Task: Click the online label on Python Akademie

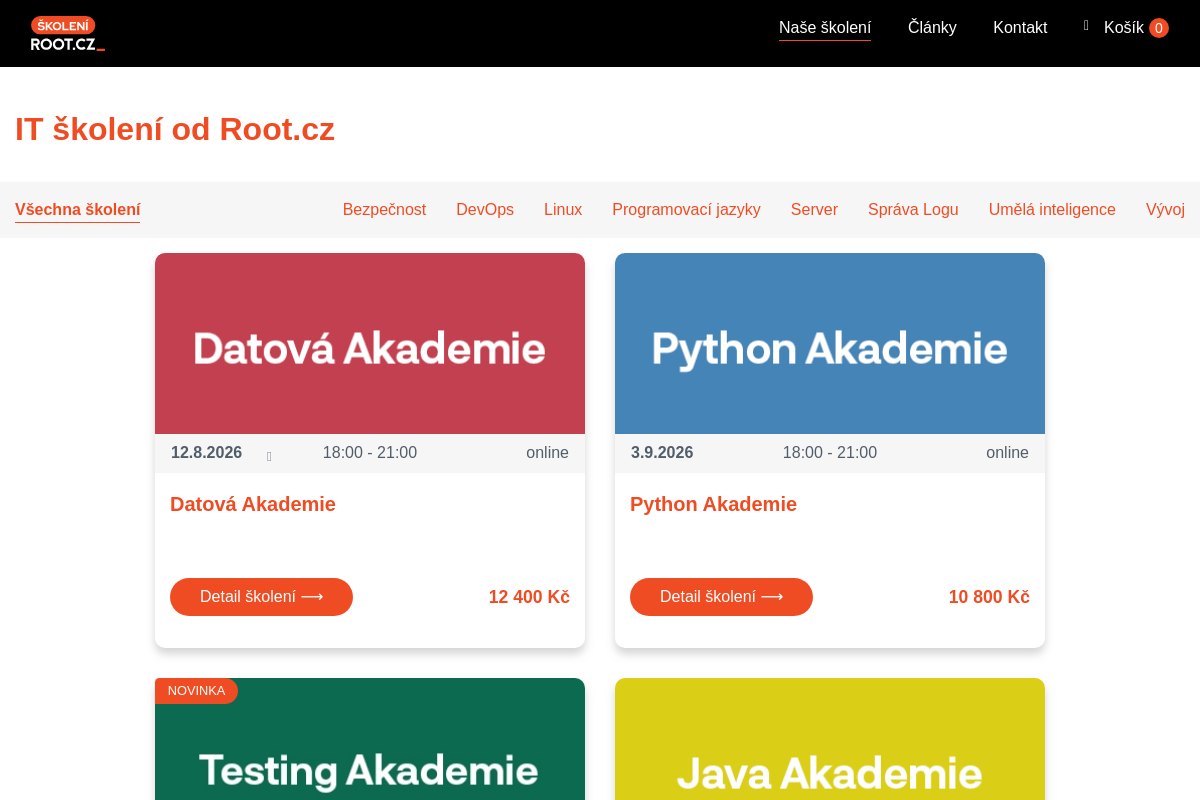Action: [1007, 453]
